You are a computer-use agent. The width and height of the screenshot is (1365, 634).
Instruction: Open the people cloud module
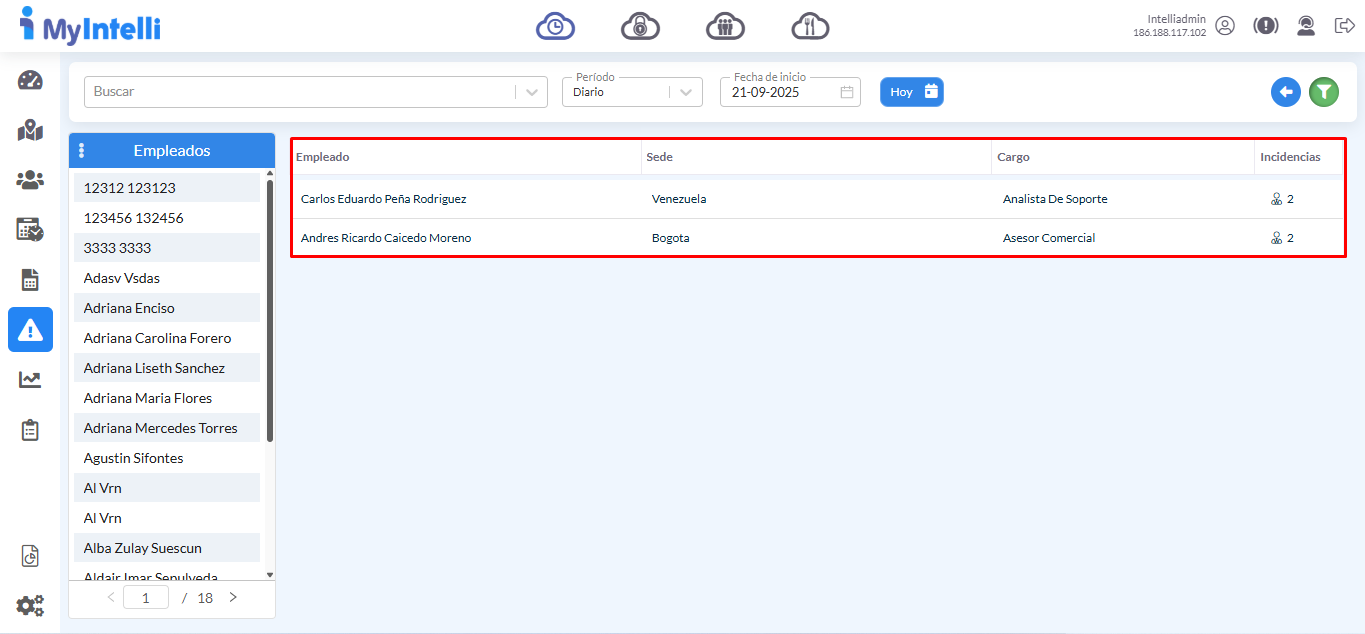[x=725, y=26]
